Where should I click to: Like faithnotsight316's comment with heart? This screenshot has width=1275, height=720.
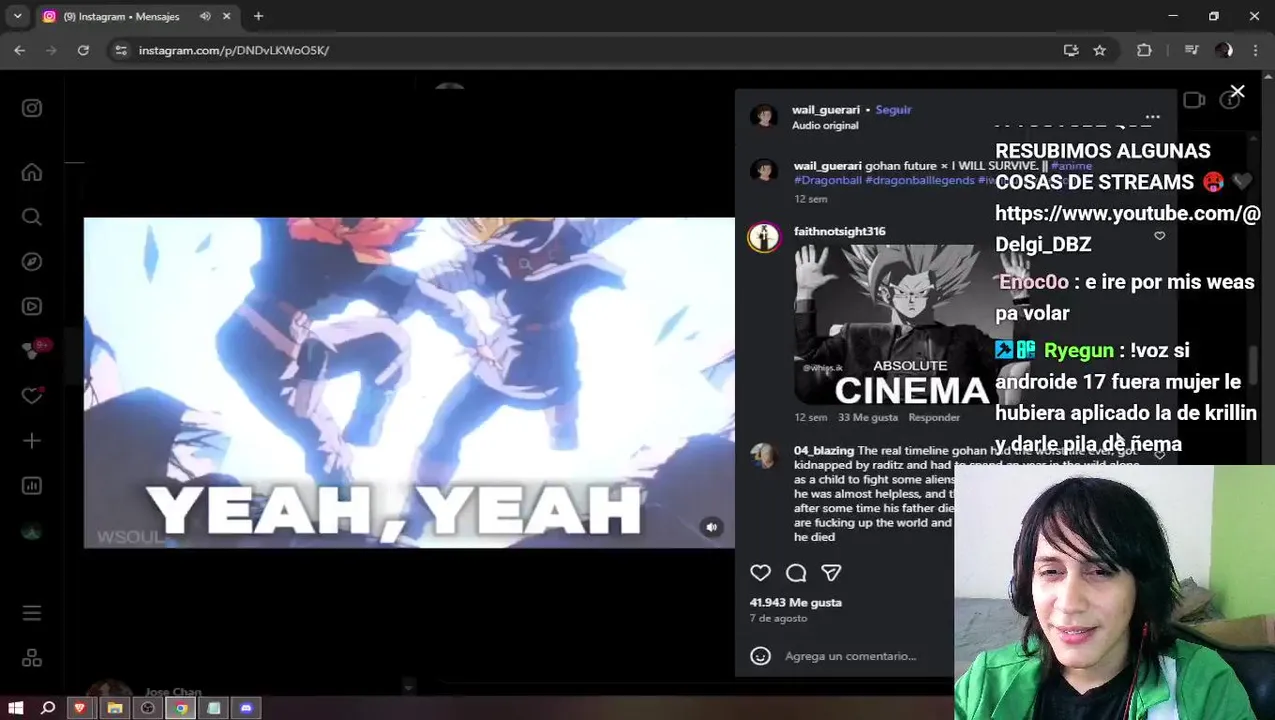(x=1160, y=236)
